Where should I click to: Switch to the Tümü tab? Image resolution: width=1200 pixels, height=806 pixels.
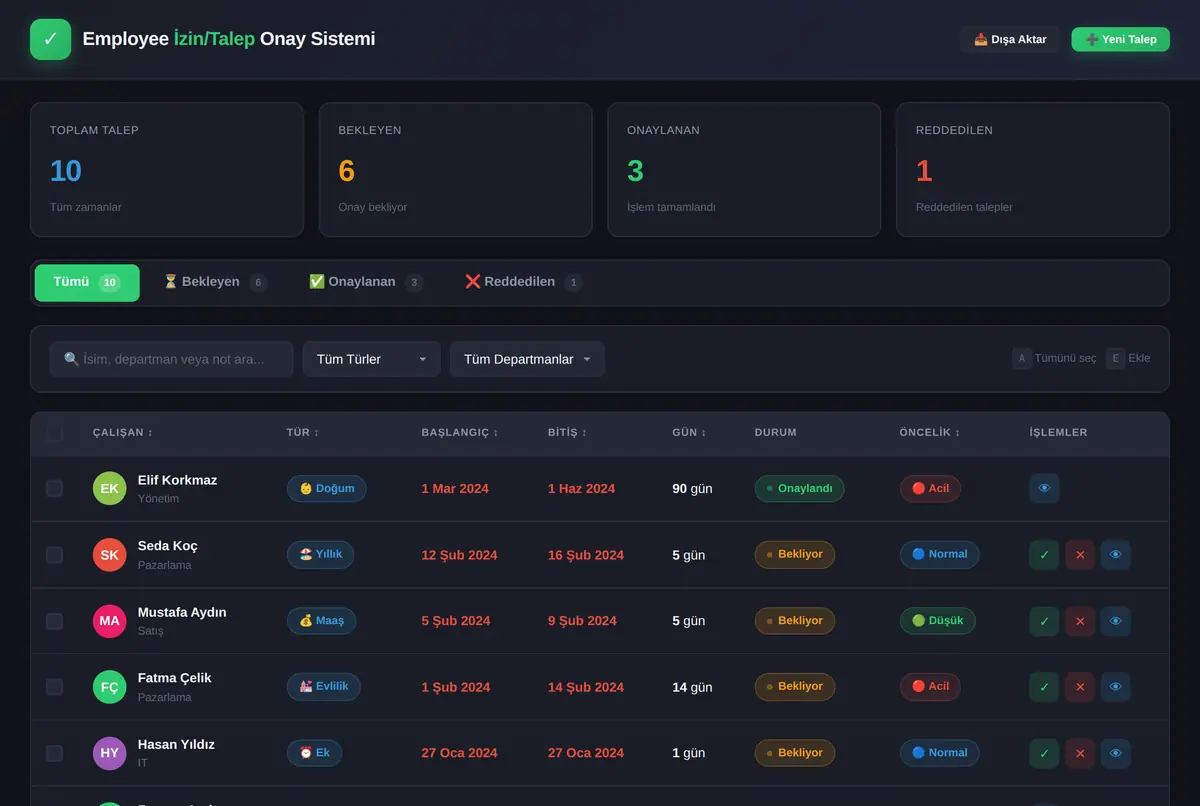point(87,282)
